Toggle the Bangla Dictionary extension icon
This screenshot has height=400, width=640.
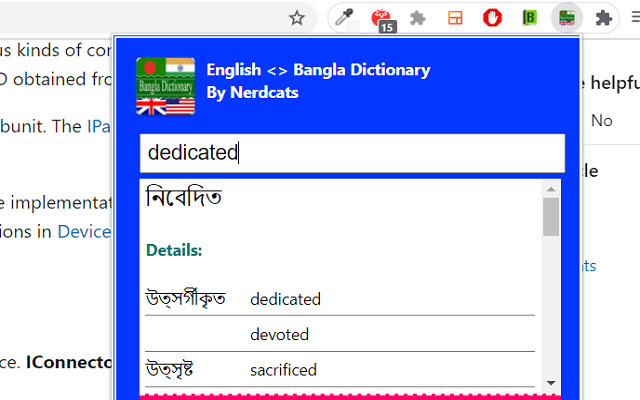click(x=567, y=17)
